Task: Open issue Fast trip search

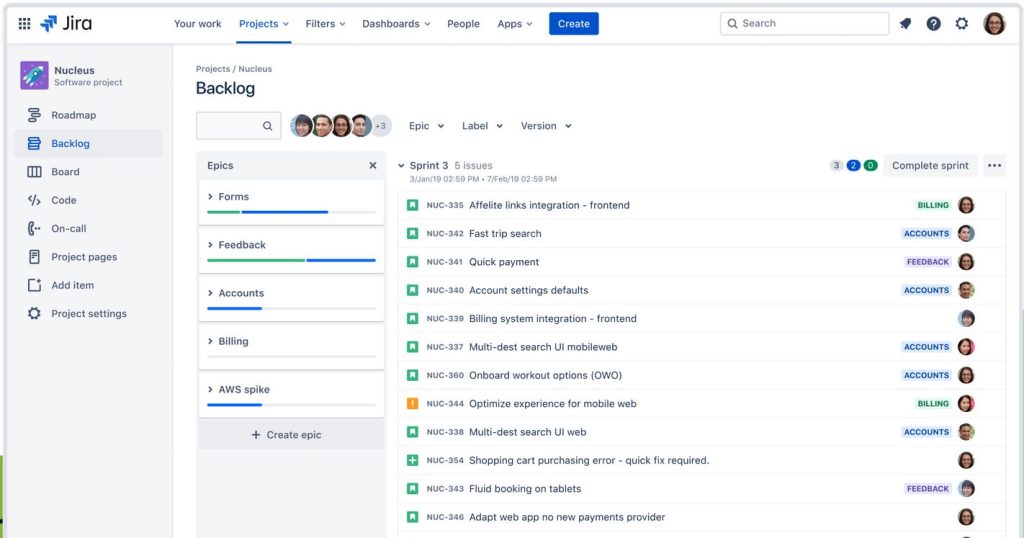Action: click(x=505, y=233)
